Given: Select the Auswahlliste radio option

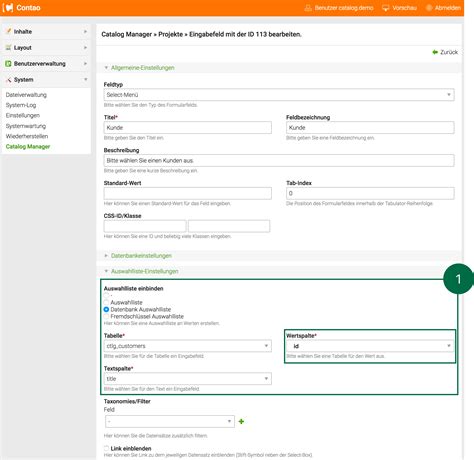Looking at the screenshot, I should (106, 302).
